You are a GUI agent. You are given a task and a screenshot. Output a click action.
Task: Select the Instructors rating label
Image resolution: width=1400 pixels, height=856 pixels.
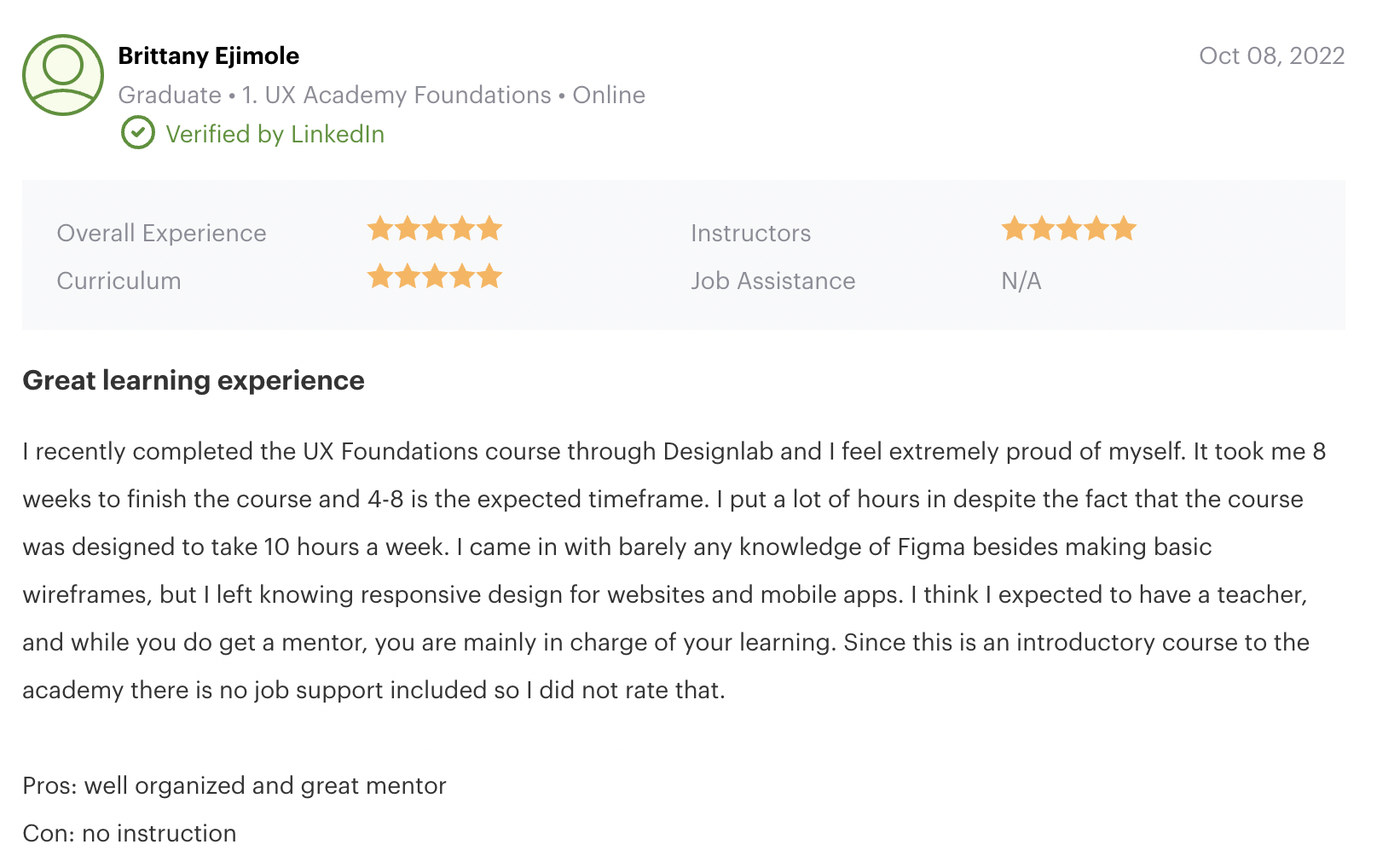click(x=750, y=232)
